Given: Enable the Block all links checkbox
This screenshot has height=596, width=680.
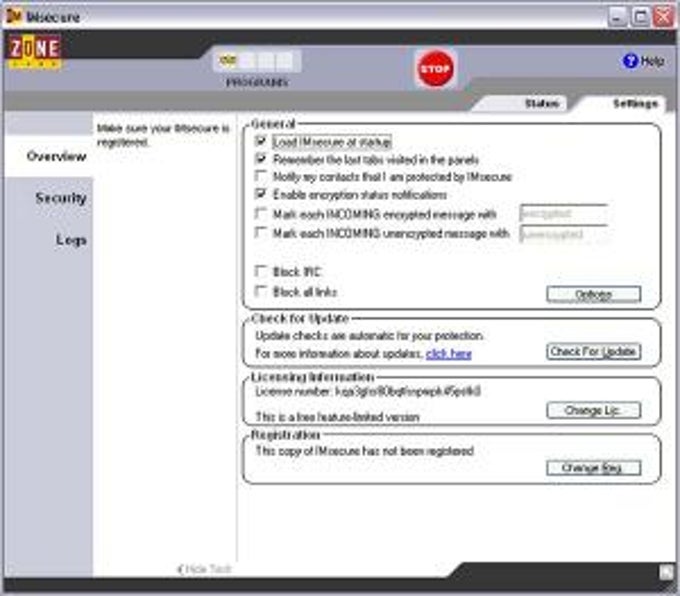Looking at the screenshot, I should pos(261,291).
